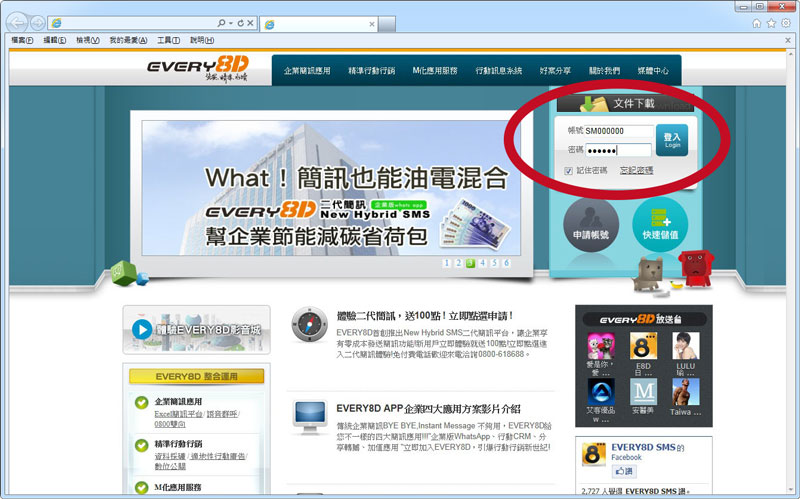The width and height of the screenshot is (800, 499).
Task: Click the address bar search magnifier icon
Action: [221, 23]
